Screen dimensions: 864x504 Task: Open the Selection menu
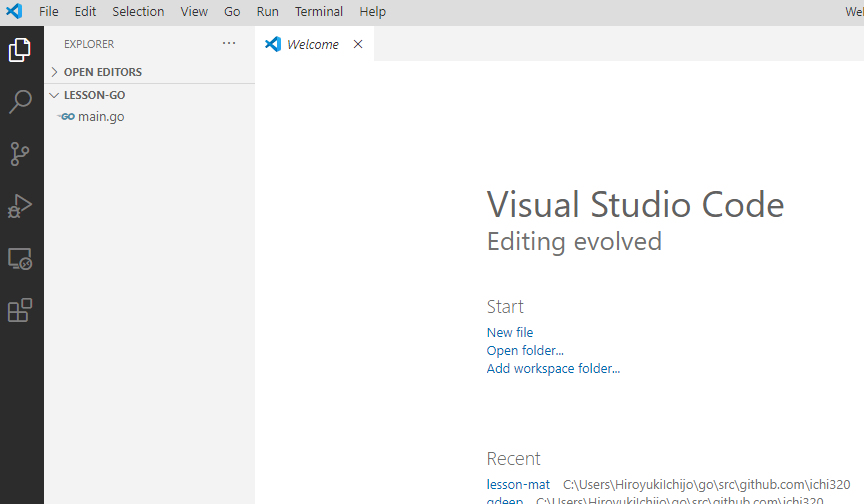click(x=138, y=12)
